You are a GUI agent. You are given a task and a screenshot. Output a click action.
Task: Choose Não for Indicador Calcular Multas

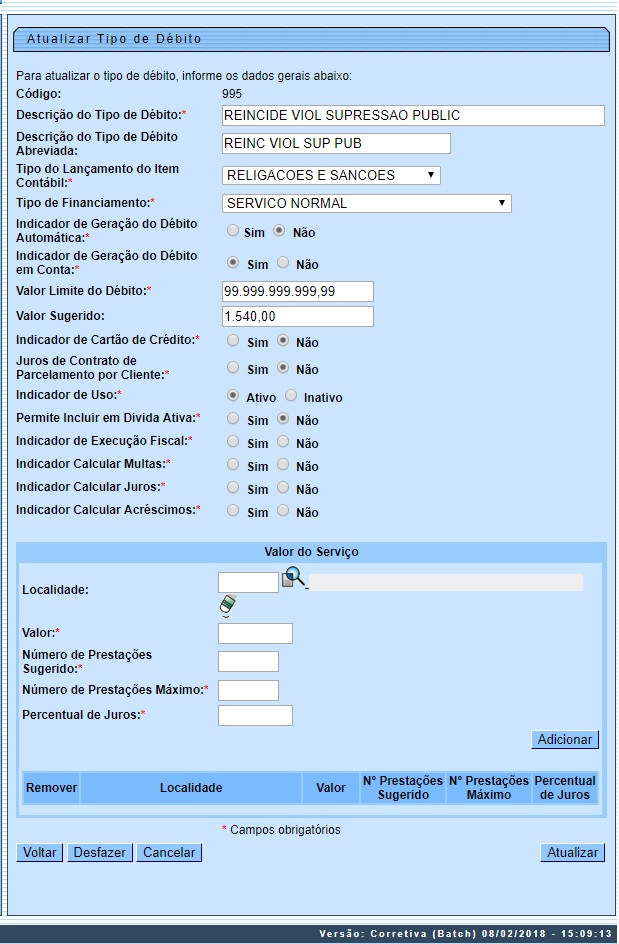(283, 465)
